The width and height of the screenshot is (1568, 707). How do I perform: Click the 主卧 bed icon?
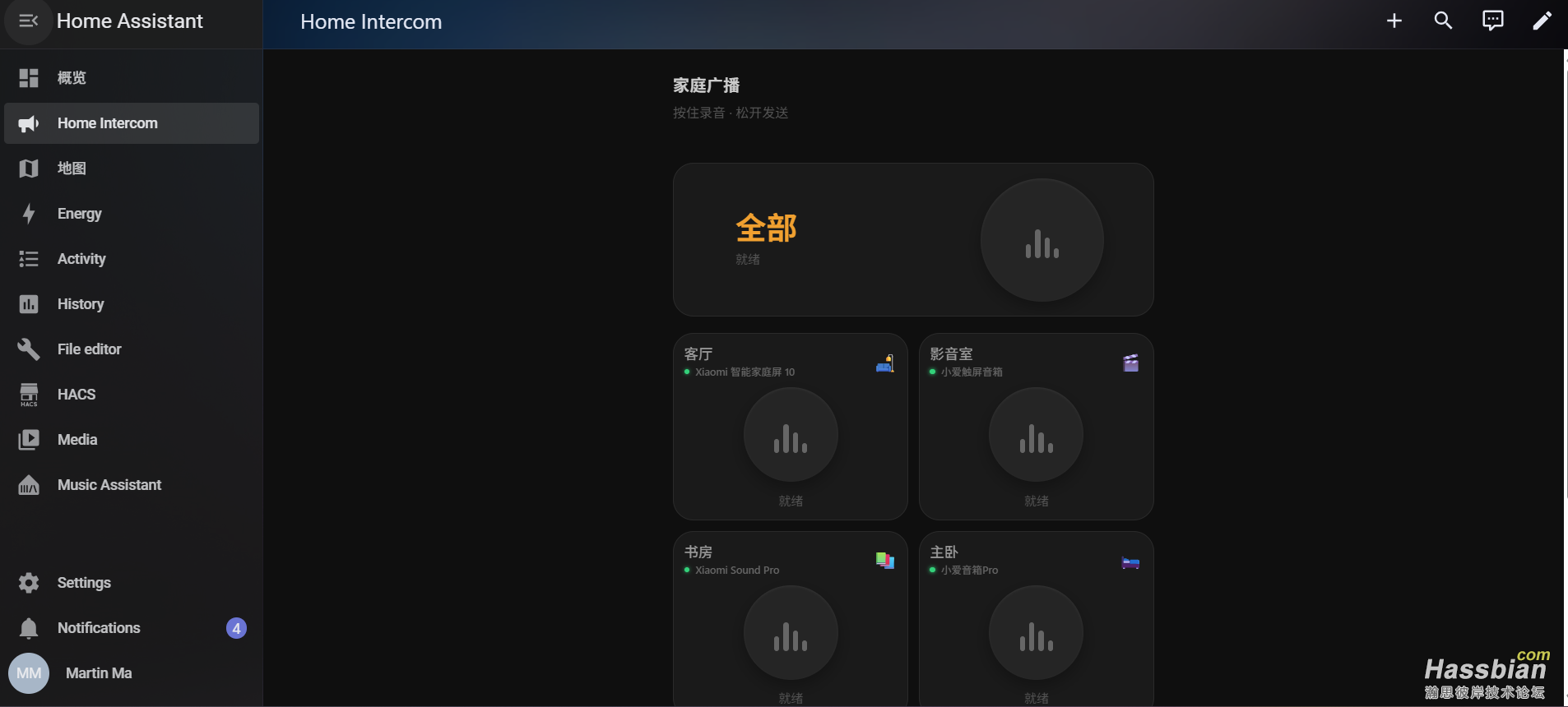coord(1131,562)
